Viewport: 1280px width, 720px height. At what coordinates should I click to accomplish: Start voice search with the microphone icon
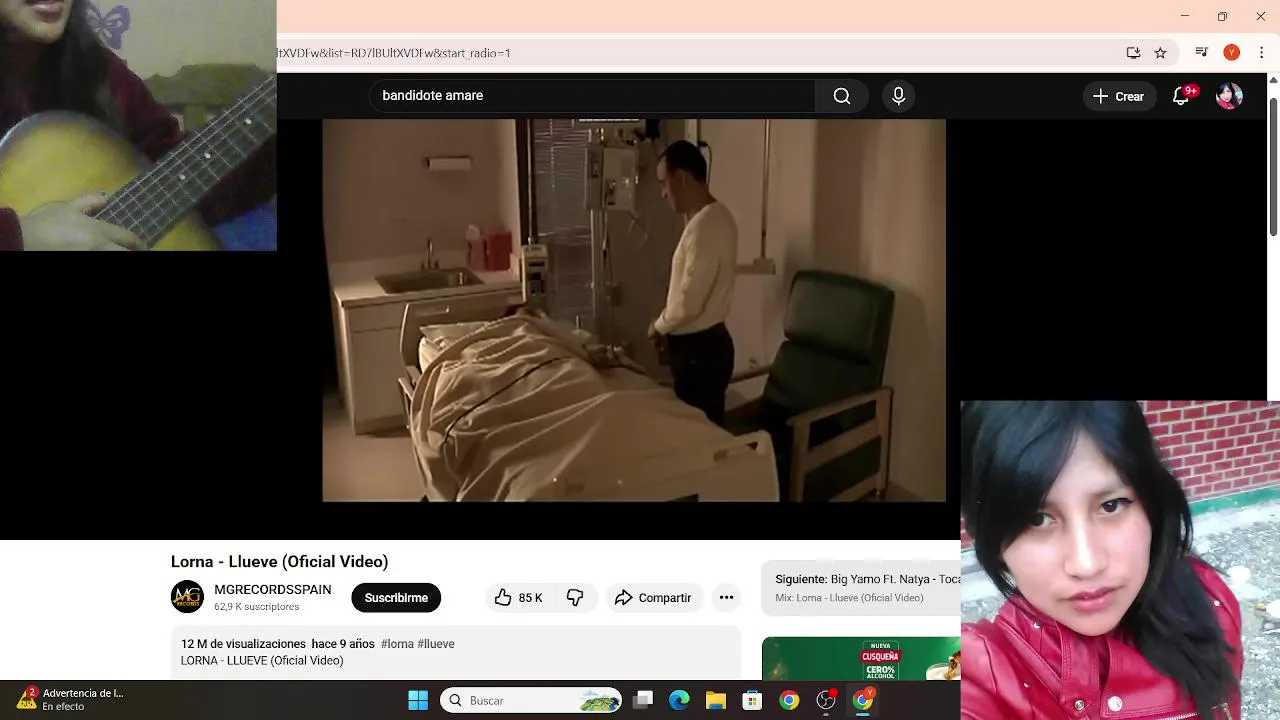898,96
